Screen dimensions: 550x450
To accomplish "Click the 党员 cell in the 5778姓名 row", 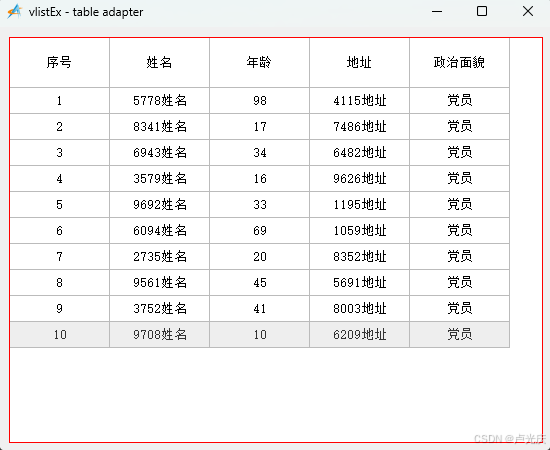I will 460,101.
